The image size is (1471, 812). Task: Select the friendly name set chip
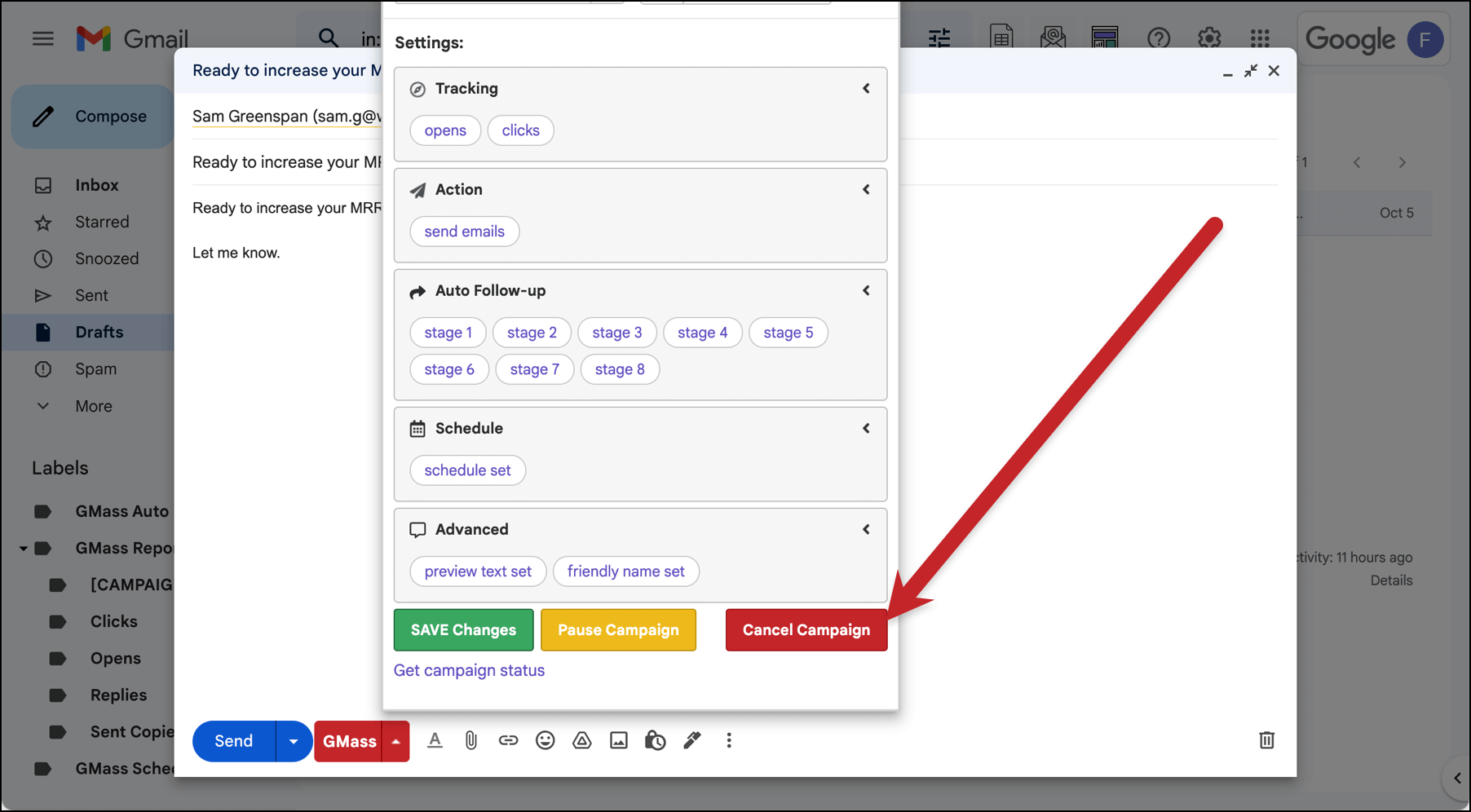pos(626,571)
